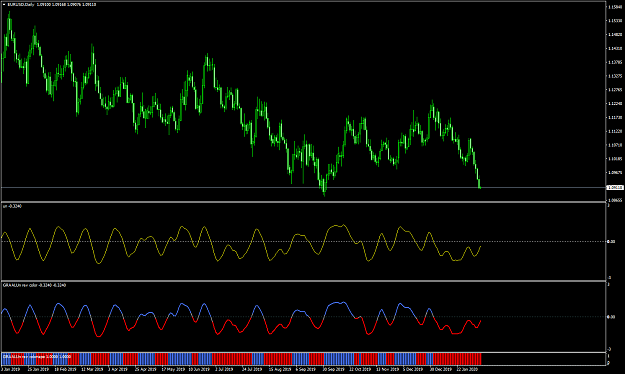Click the red-blue colored oscillator indicator label

pos(34,285)
